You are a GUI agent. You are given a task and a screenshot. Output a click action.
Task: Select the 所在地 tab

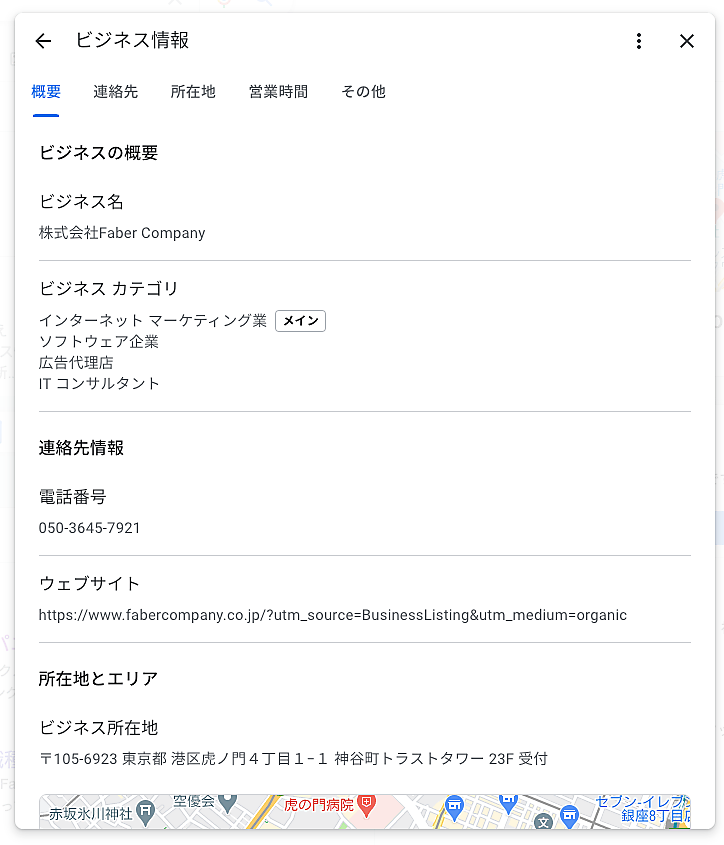pyautogui.click(x=193, y=92)
